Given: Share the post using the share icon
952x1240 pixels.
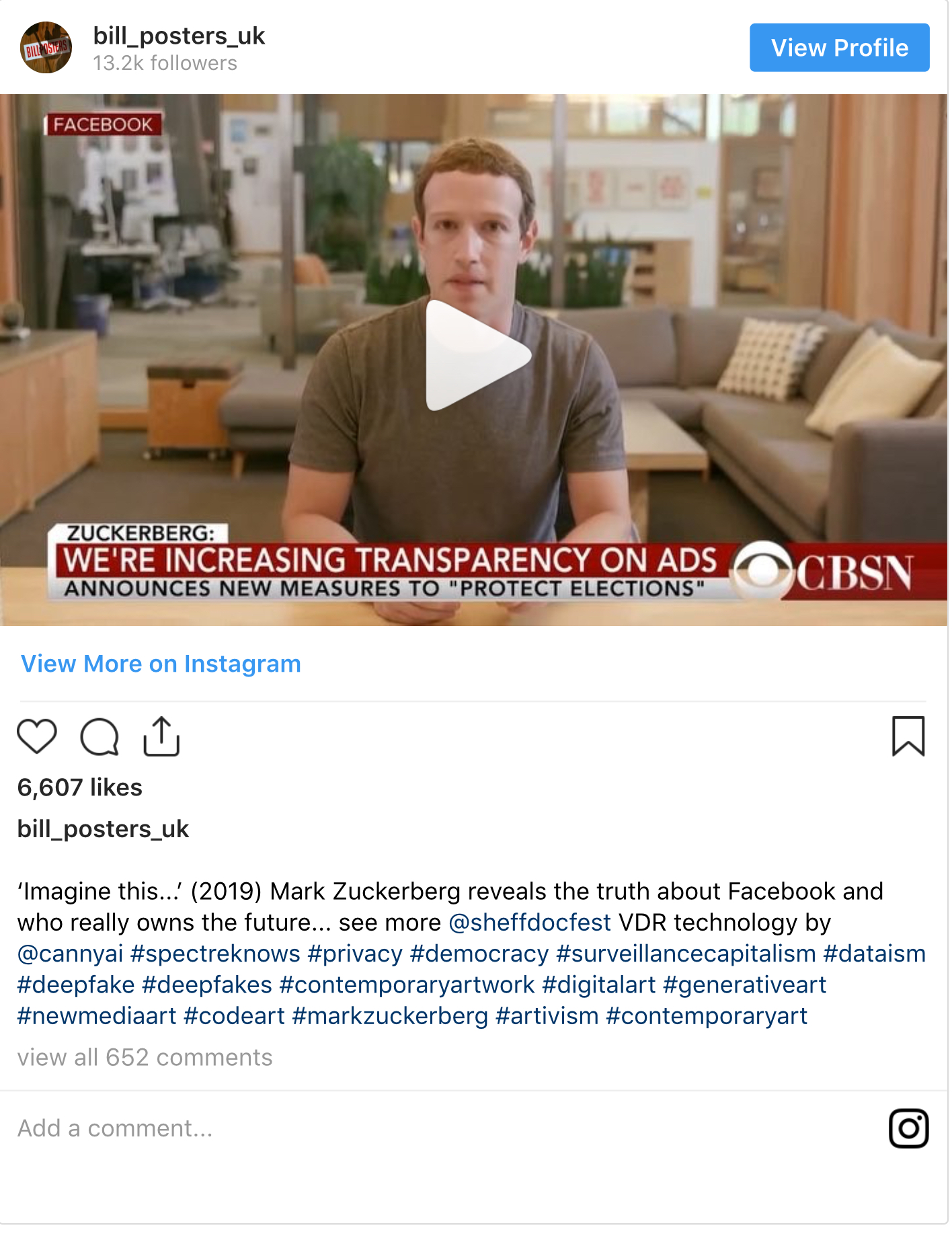Looking at the screenshot, I should pos(161,737).
